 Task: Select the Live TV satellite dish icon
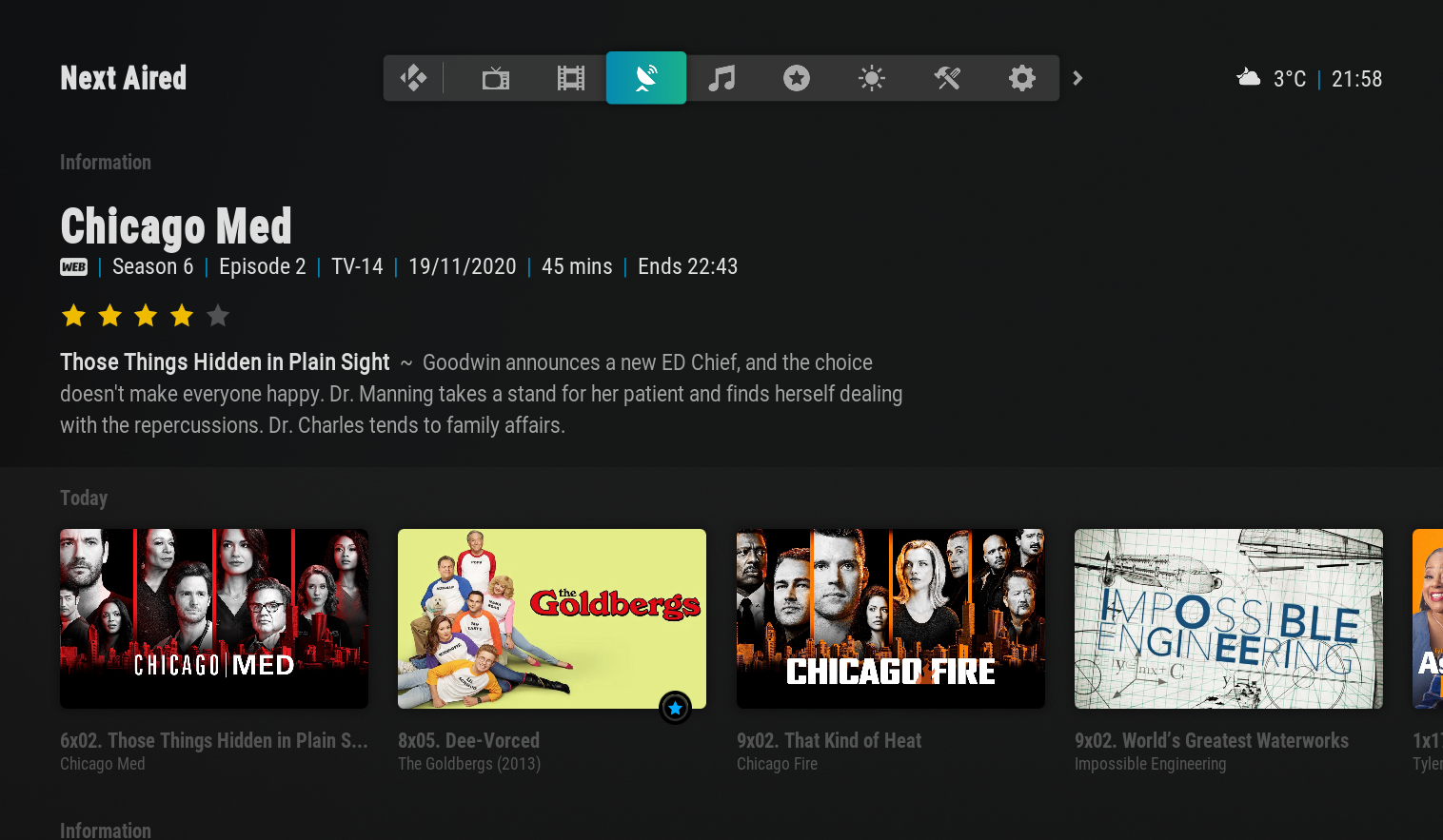[646, 78]
